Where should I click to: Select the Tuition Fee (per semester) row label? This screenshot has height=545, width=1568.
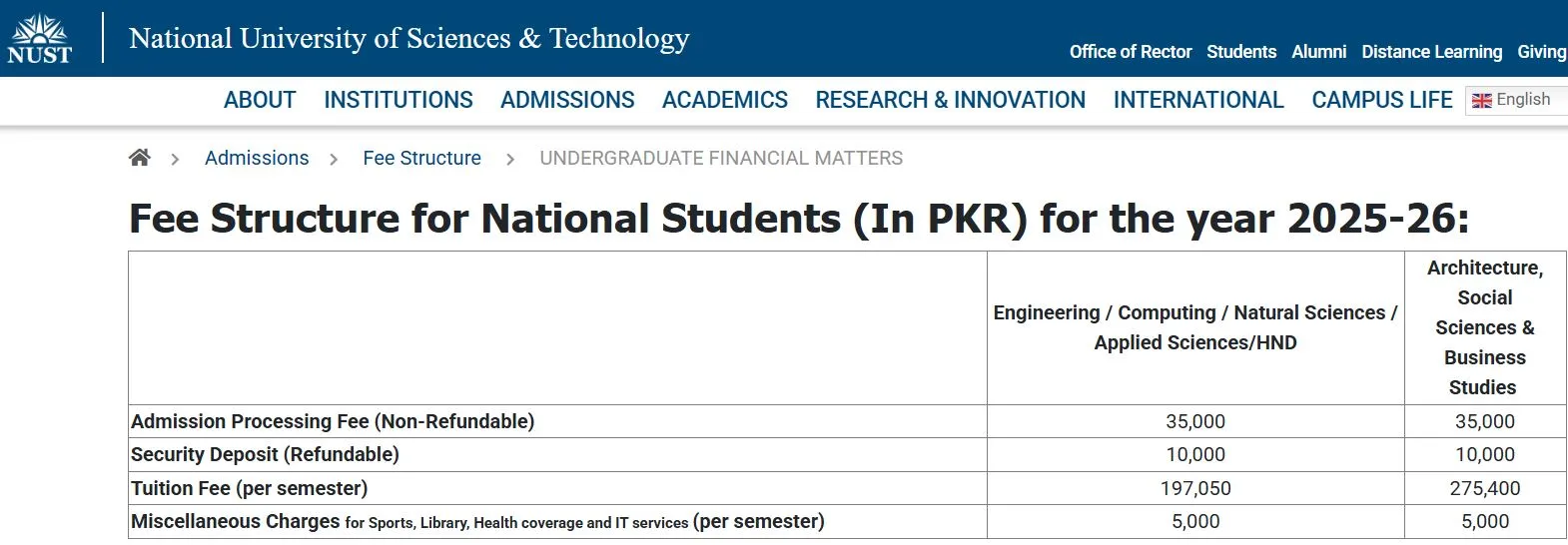point(249,488)
